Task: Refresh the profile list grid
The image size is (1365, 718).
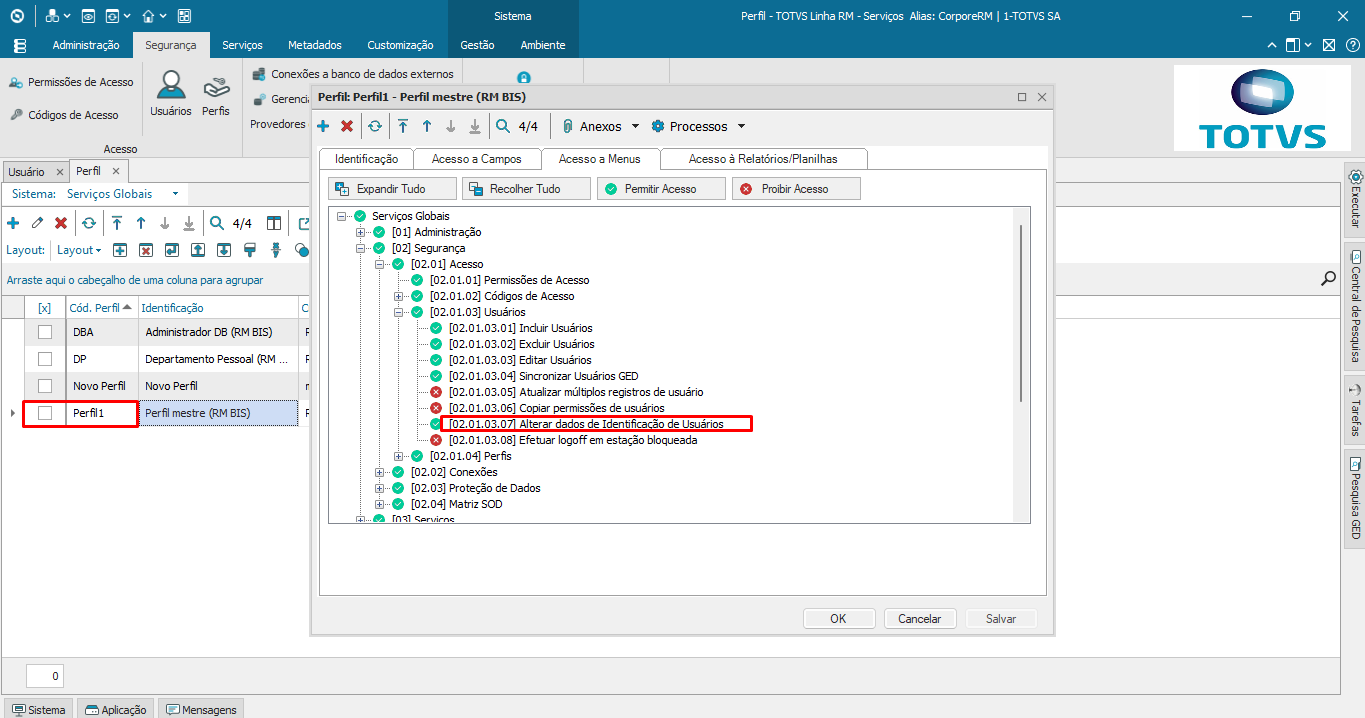Action: 89,223
